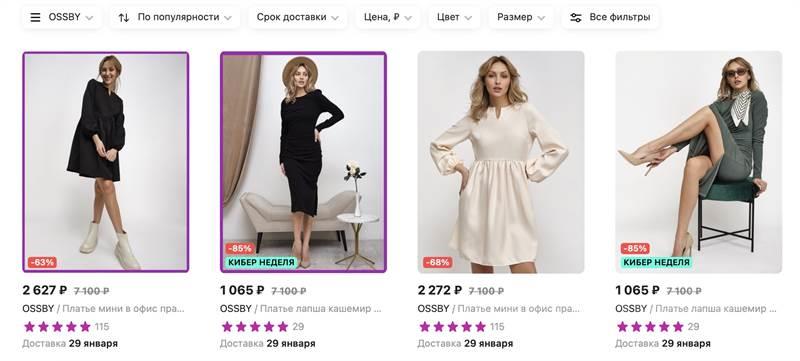The height and width of the screenshot is (361, 800).
Task: Expand the Срок доставки filter
Action: pyautogui.click(x=298, y=17)
